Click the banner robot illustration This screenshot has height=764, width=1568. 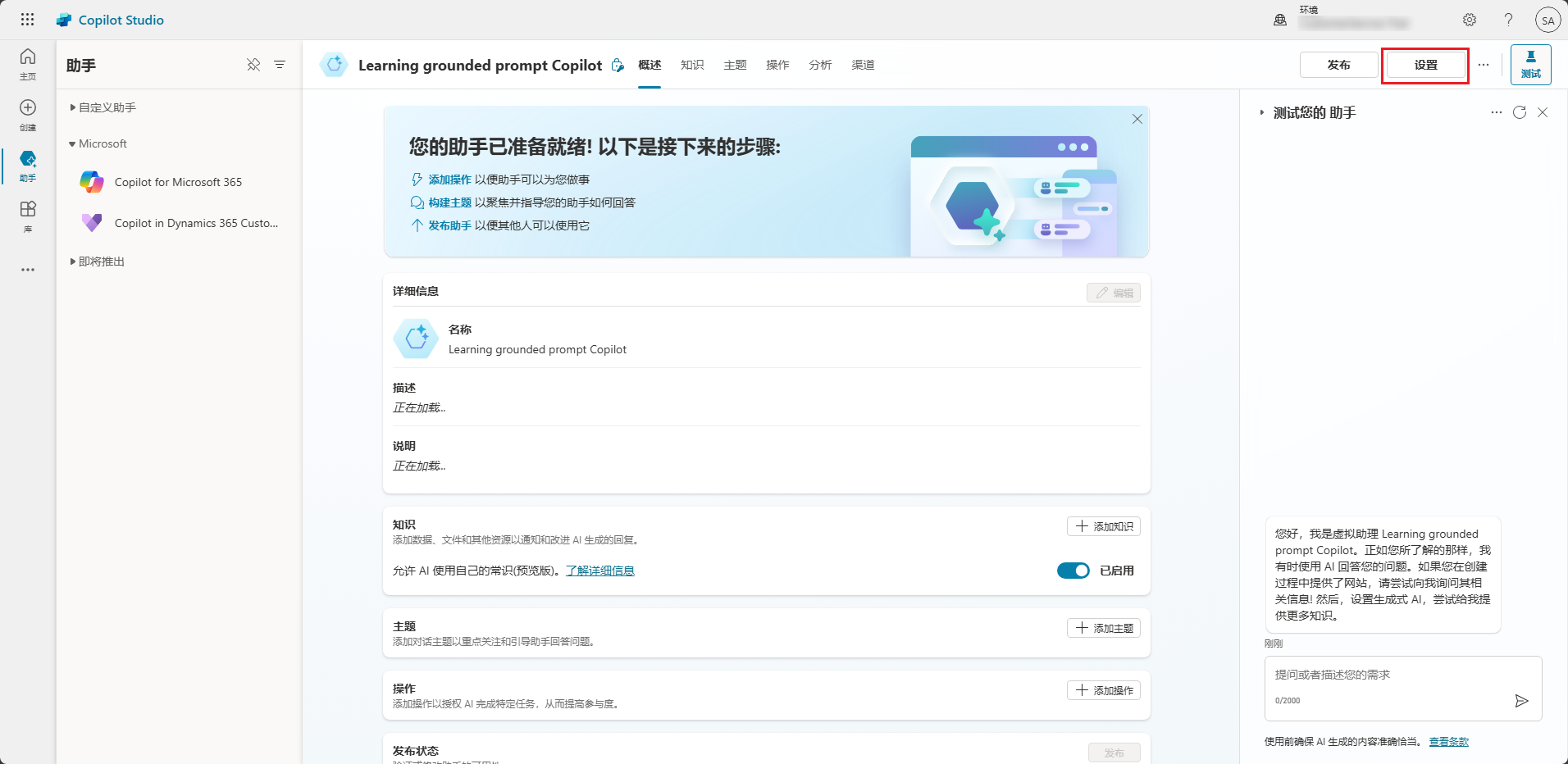1014,195
